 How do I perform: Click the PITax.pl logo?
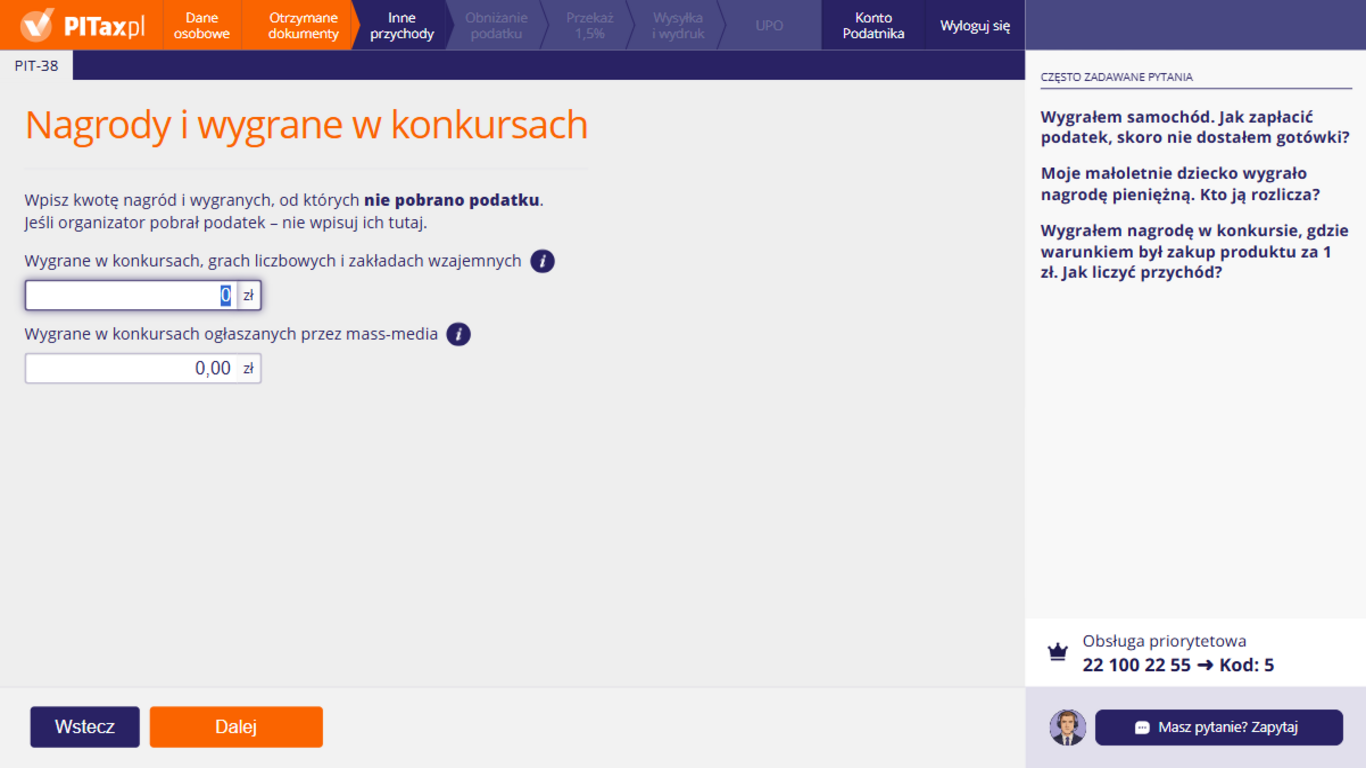82,26
